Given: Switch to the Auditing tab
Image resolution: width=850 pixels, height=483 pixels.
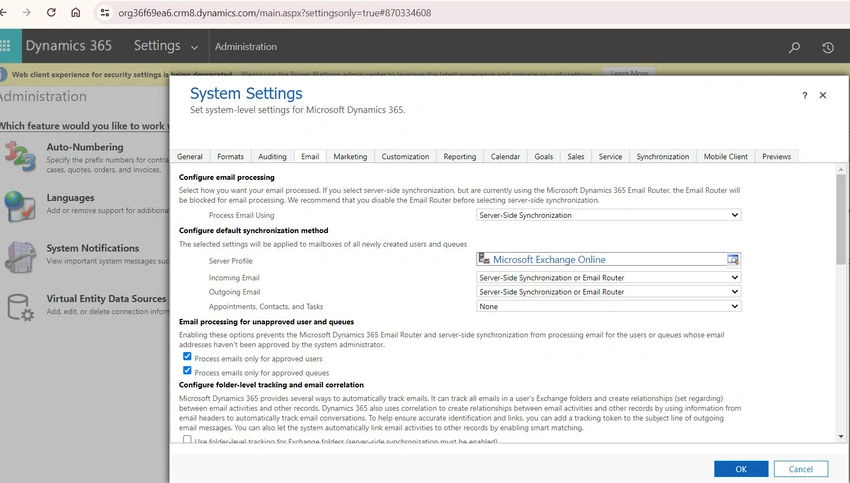Looking at the screenshot, I should [272, 157].
